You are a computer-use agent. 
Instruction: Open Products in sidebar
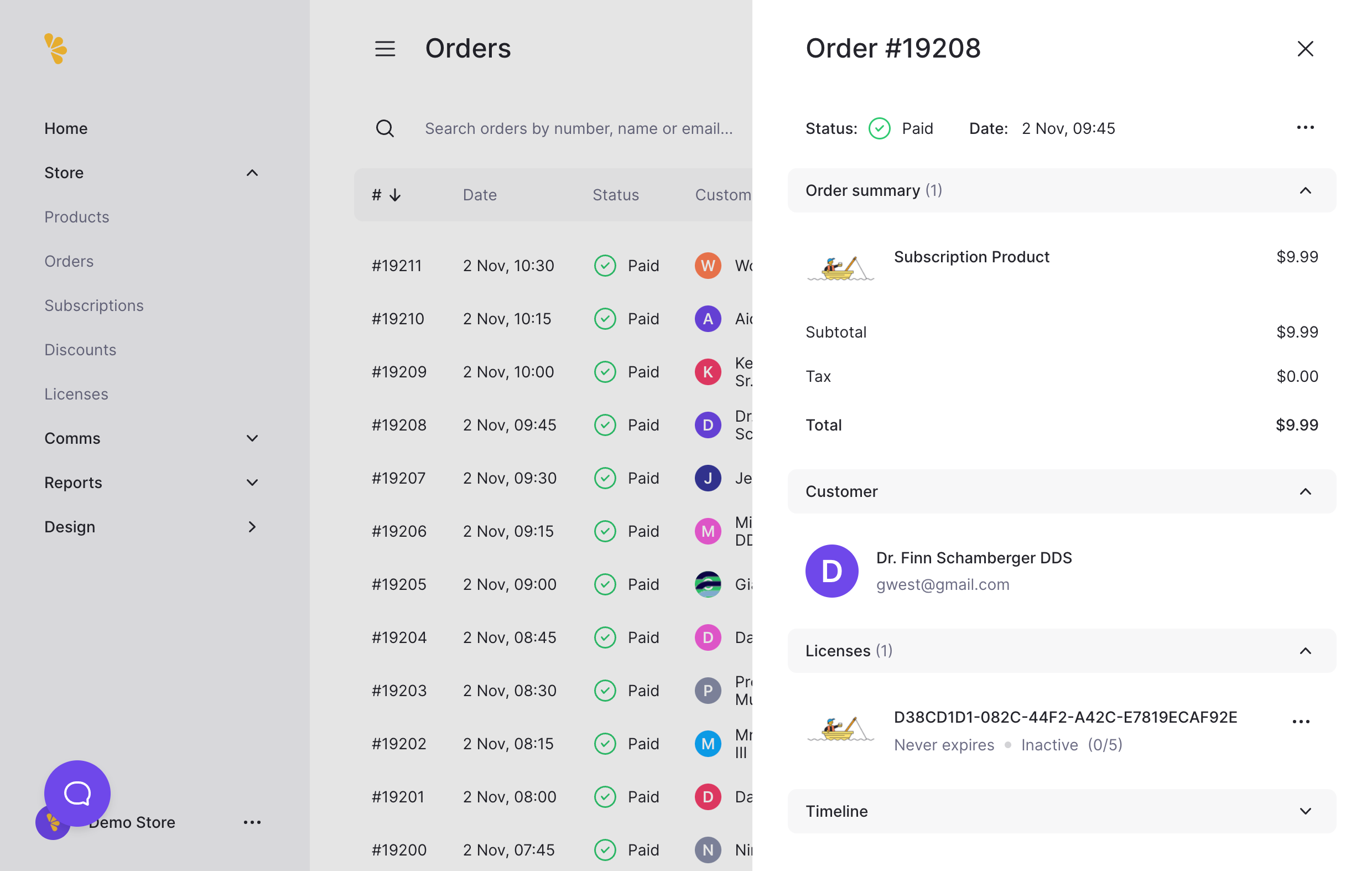[x=77, y=217]
